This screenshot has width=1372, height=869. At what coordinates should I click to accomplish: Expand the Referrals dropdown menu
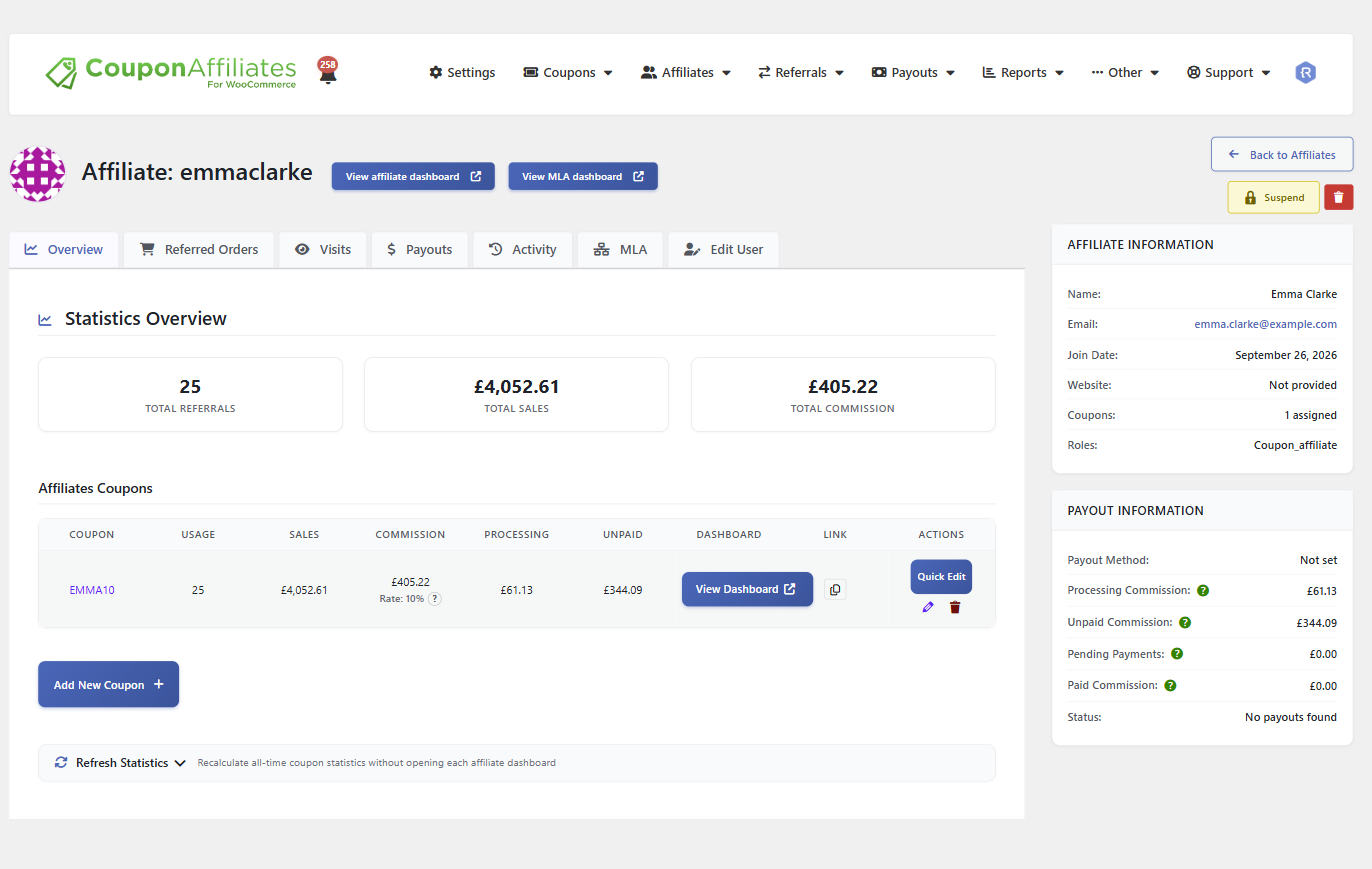(x=801, y=72)
